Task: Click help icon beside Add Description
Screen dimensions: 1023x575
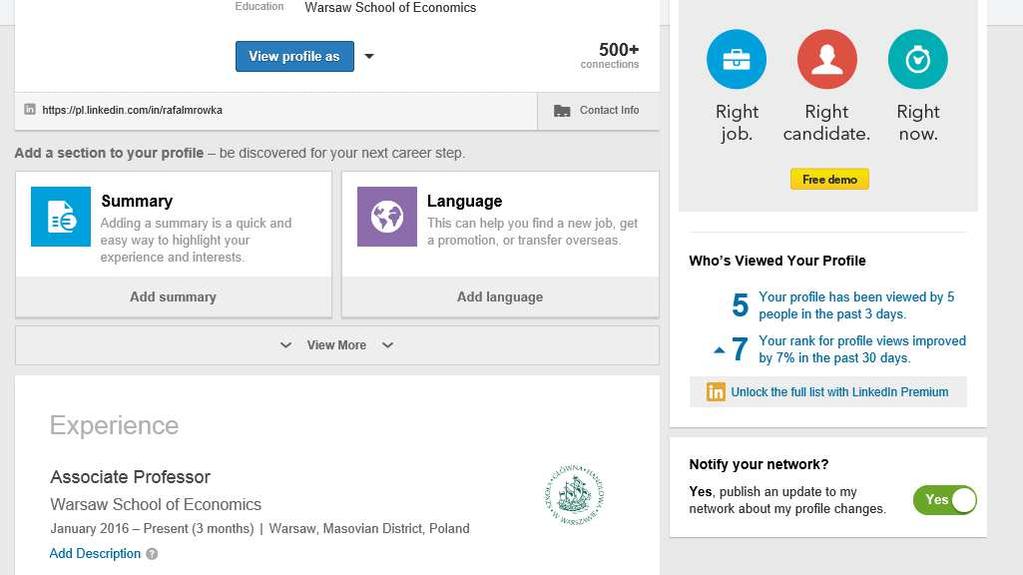Action: [x=152, y=554]
